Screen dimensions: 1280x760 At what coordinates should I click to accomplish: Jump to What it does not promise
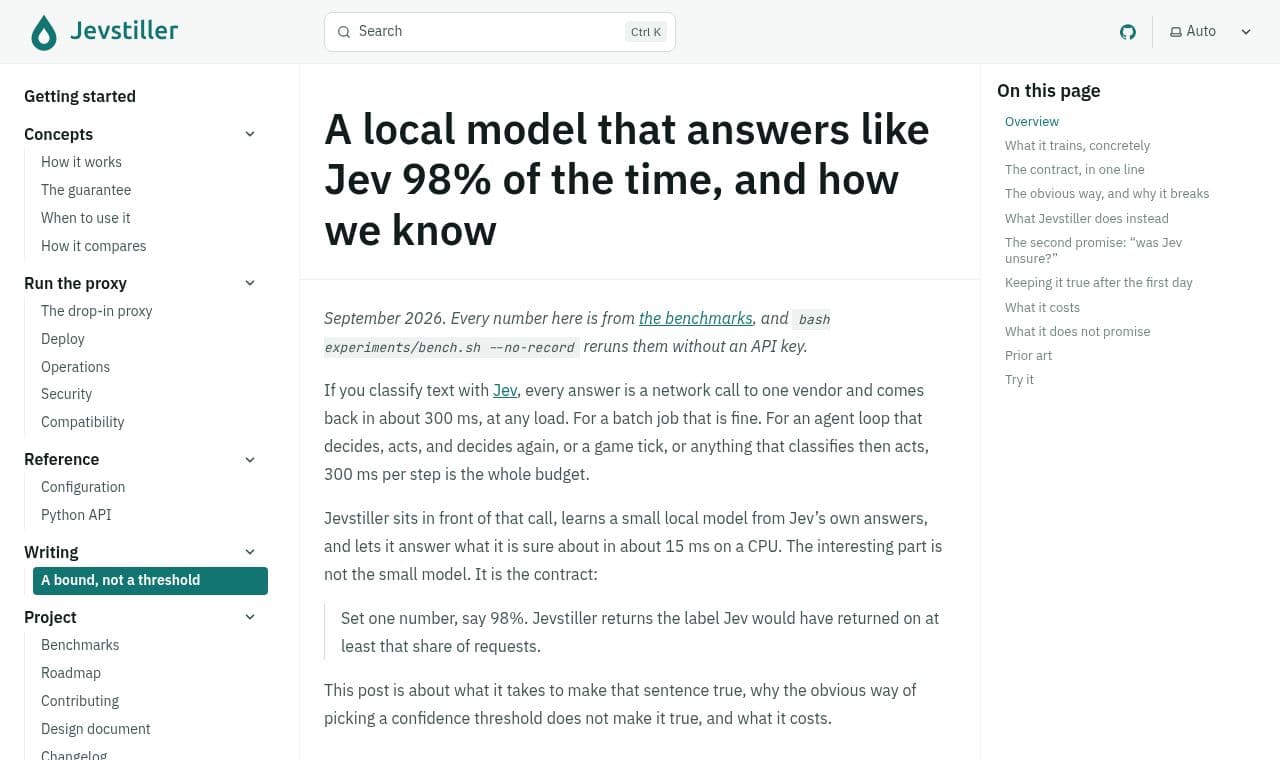tap(1078, 331)
